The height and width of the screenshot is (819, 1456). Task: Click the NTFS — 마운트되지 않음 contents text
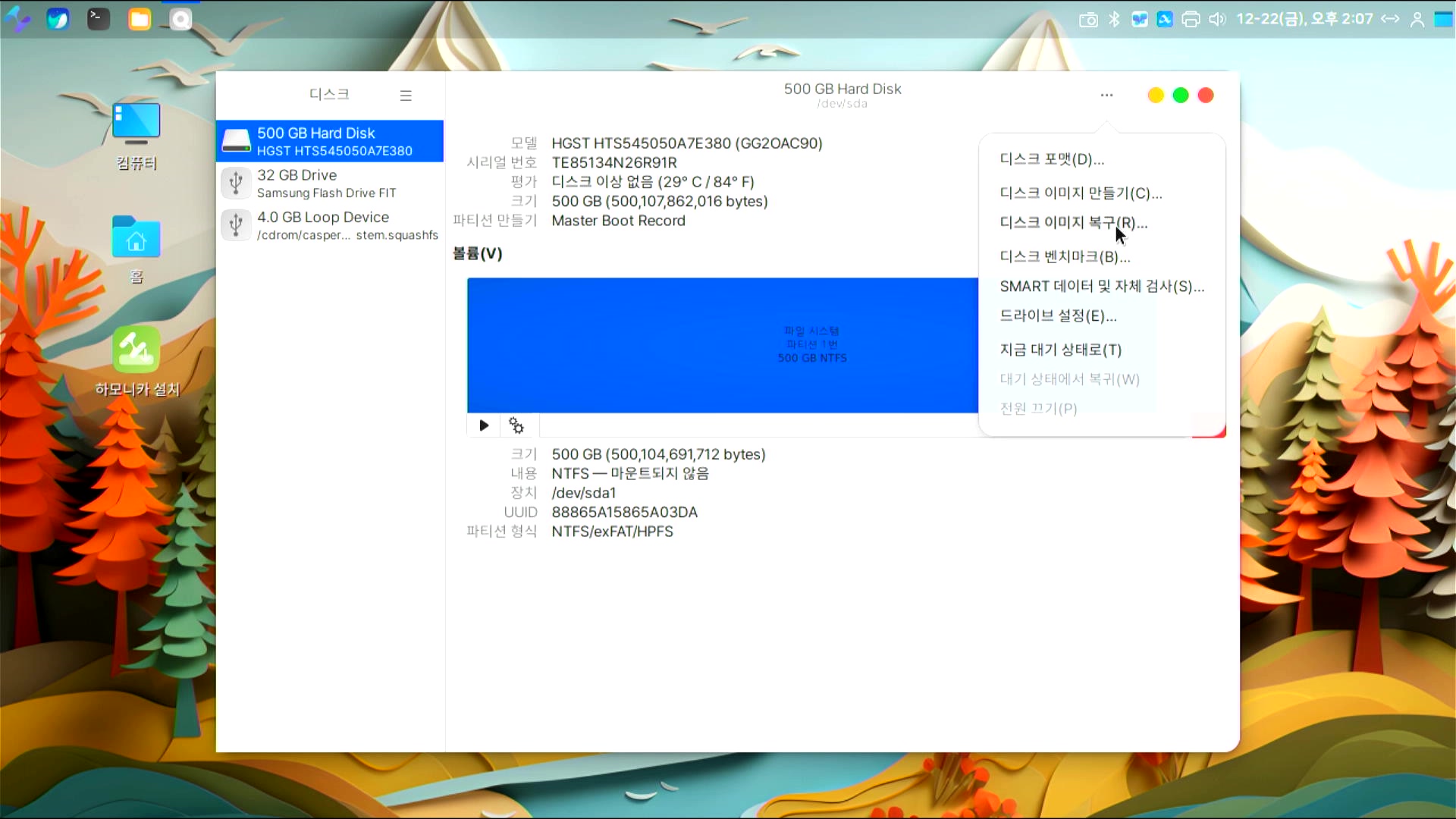tap(629, 473)
